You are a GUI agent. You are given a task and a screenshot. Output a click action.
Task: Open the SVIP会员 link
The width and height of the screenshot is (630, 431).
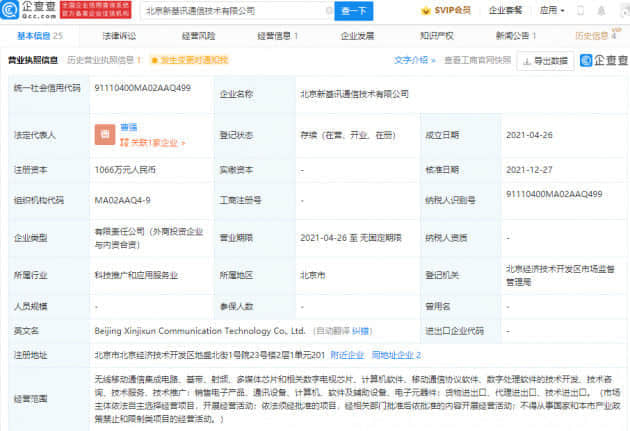(452, 10)
